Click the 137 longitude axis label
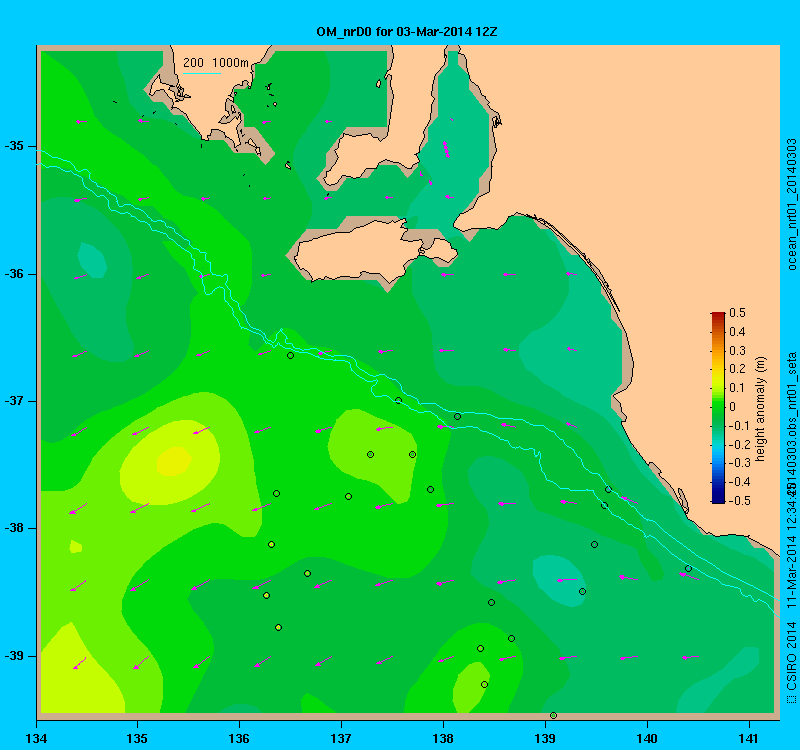Viewport: 800px width, 750px height. coord(341,738)
